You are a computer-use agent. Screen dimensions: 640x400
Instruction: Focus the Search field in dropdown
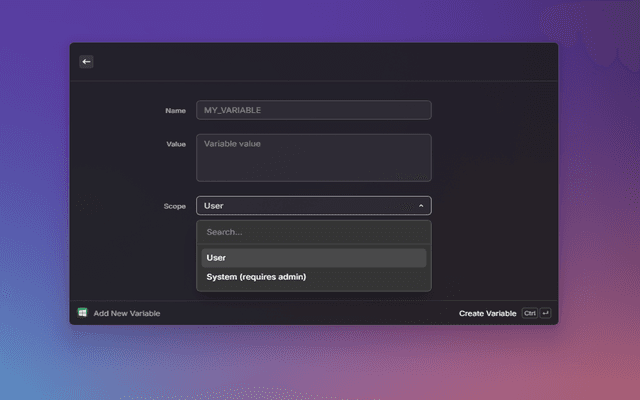pyautogui.click(x=314, y=232)
